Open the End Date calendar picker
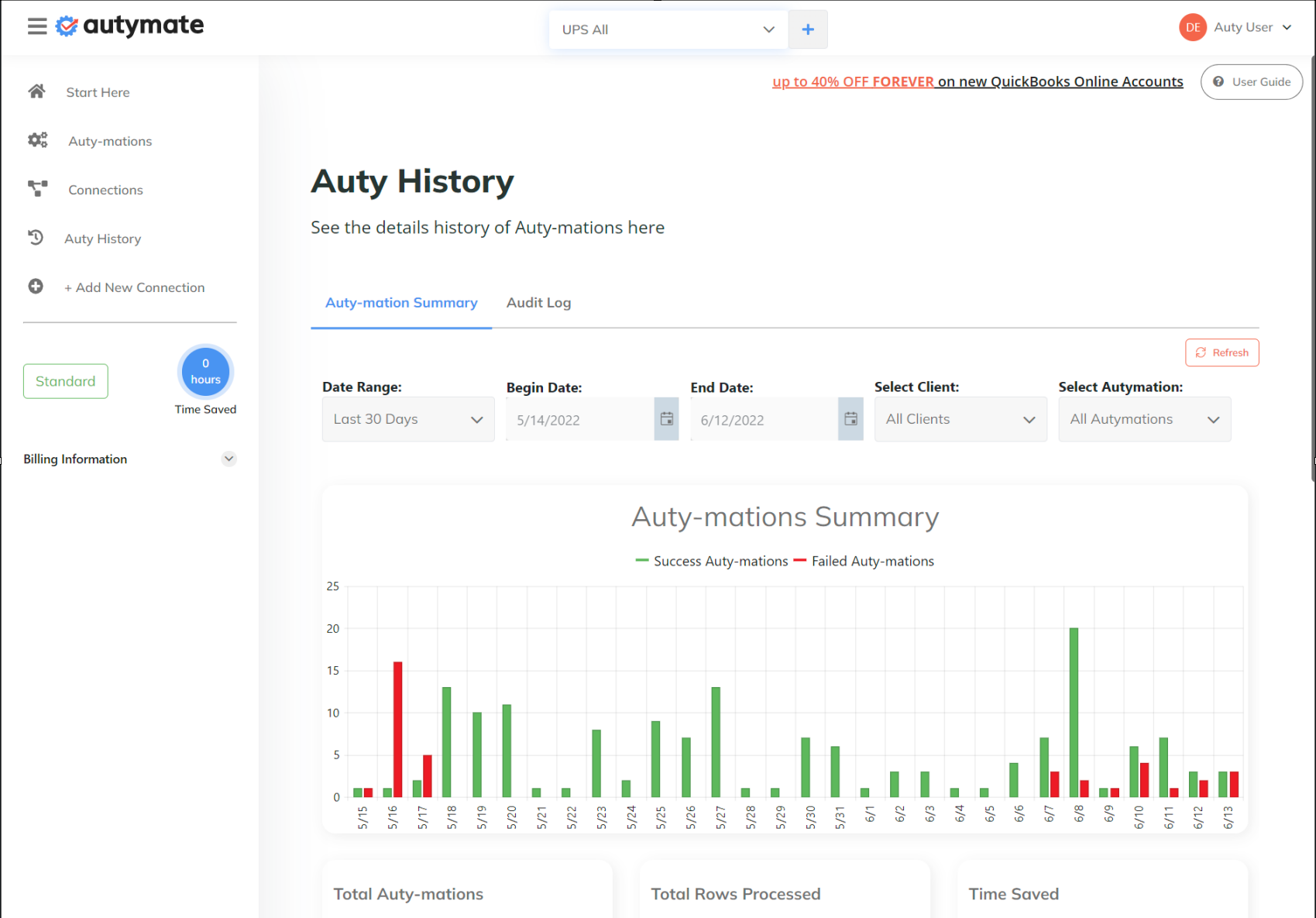The height and width of the screenshot is (918, 1316). pos(850,419)
